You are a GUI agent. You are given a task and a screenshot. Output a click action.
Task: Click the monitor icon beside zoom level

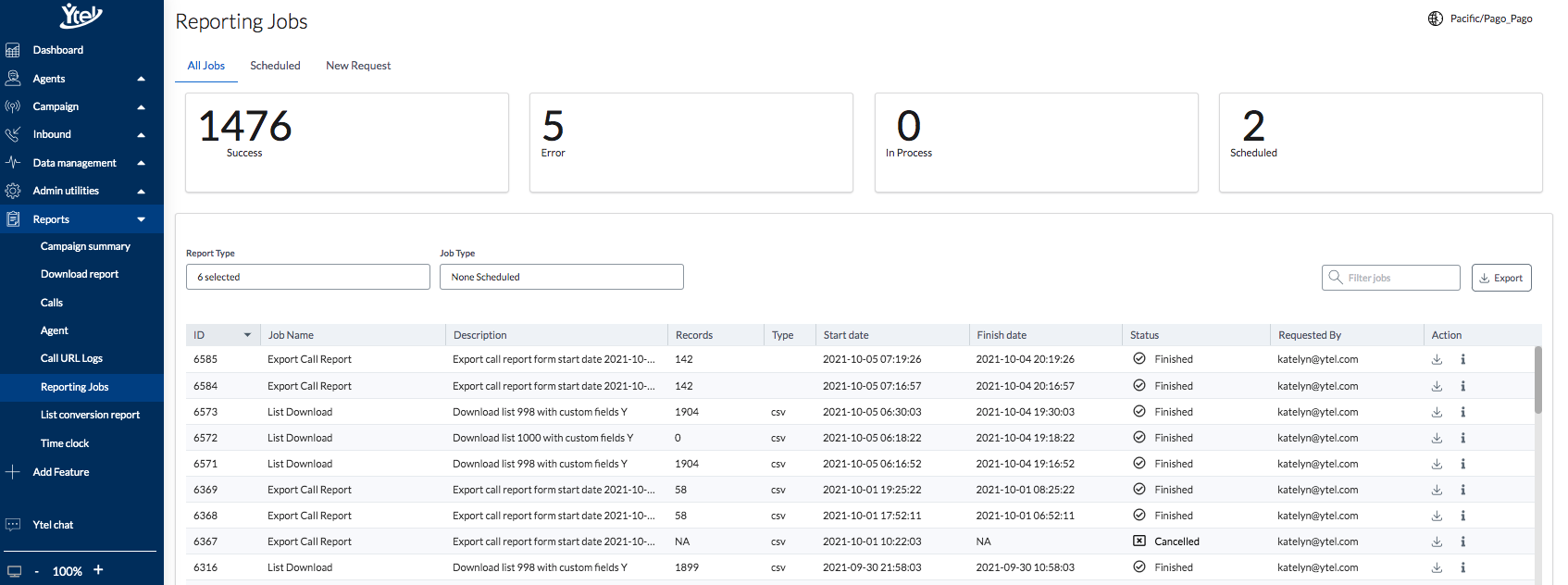(x=14, y=571)
